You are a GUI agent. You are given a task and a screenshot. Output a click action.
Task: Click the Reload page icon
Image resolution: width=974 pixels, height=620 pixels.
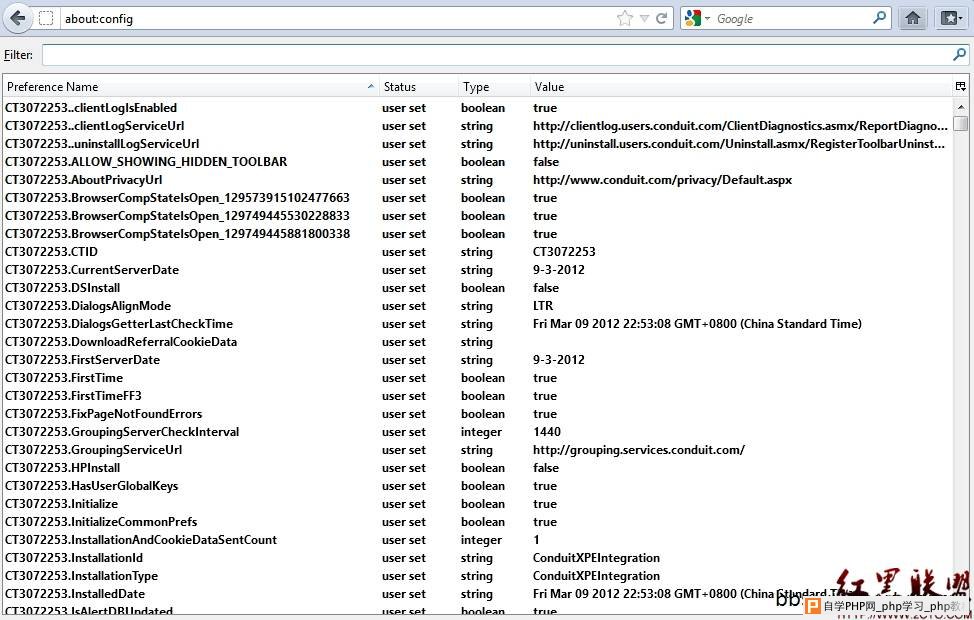tap(661, 18)
